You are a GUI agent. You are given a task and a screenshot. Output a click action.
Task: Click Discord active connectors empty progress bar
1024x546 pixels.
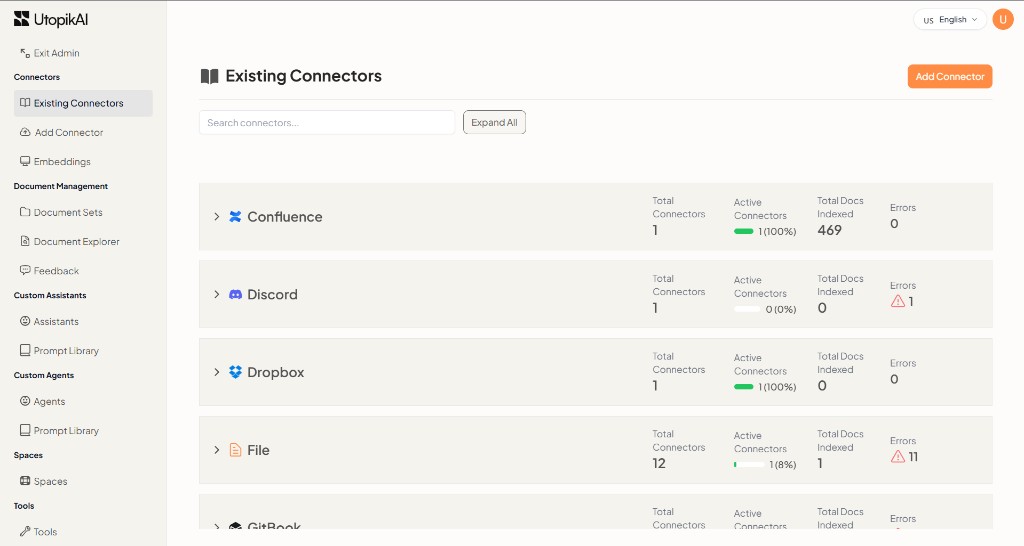(747, 309)
